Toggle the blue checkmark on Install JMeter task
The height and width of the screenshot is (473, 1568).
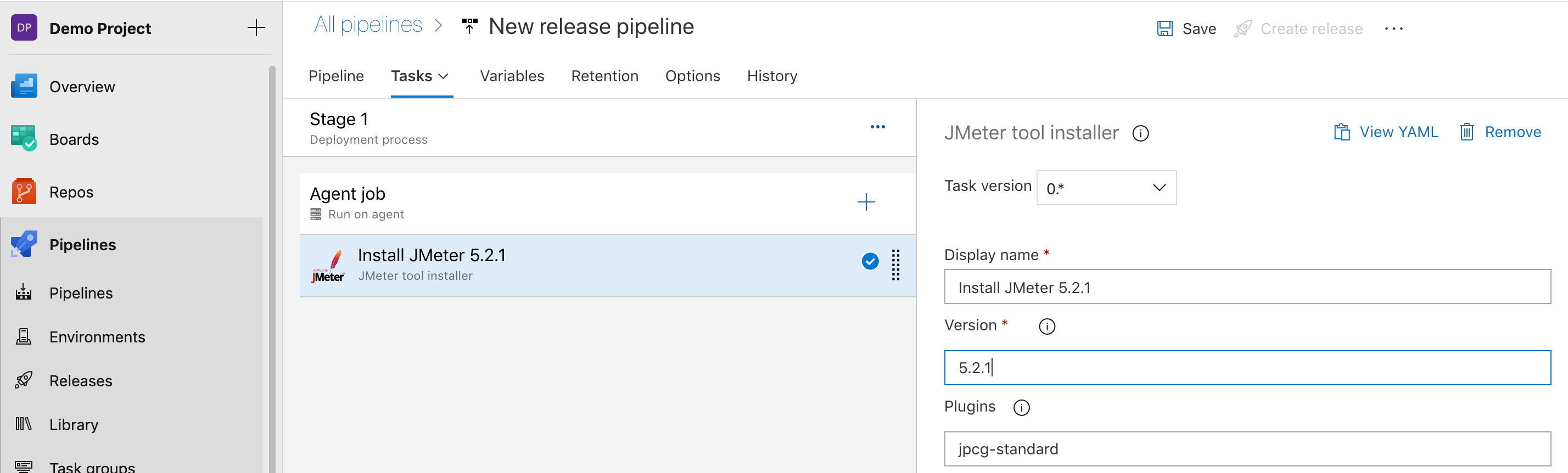coord(870,261)
